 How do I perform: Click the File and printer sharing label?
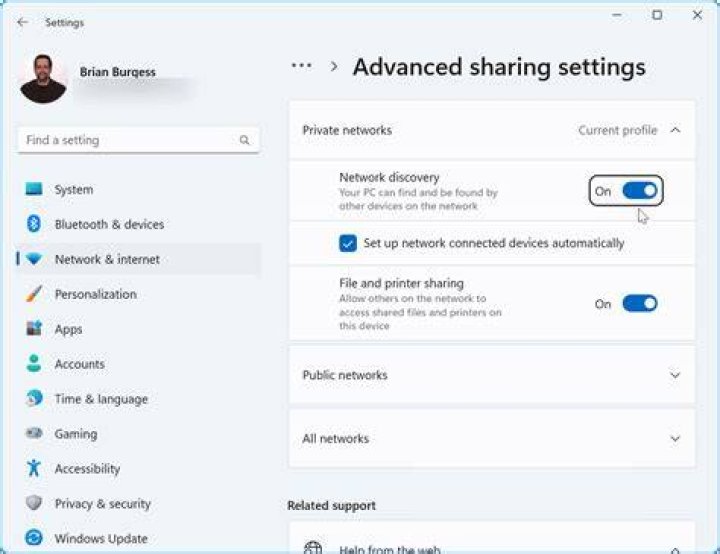[401, 283]
